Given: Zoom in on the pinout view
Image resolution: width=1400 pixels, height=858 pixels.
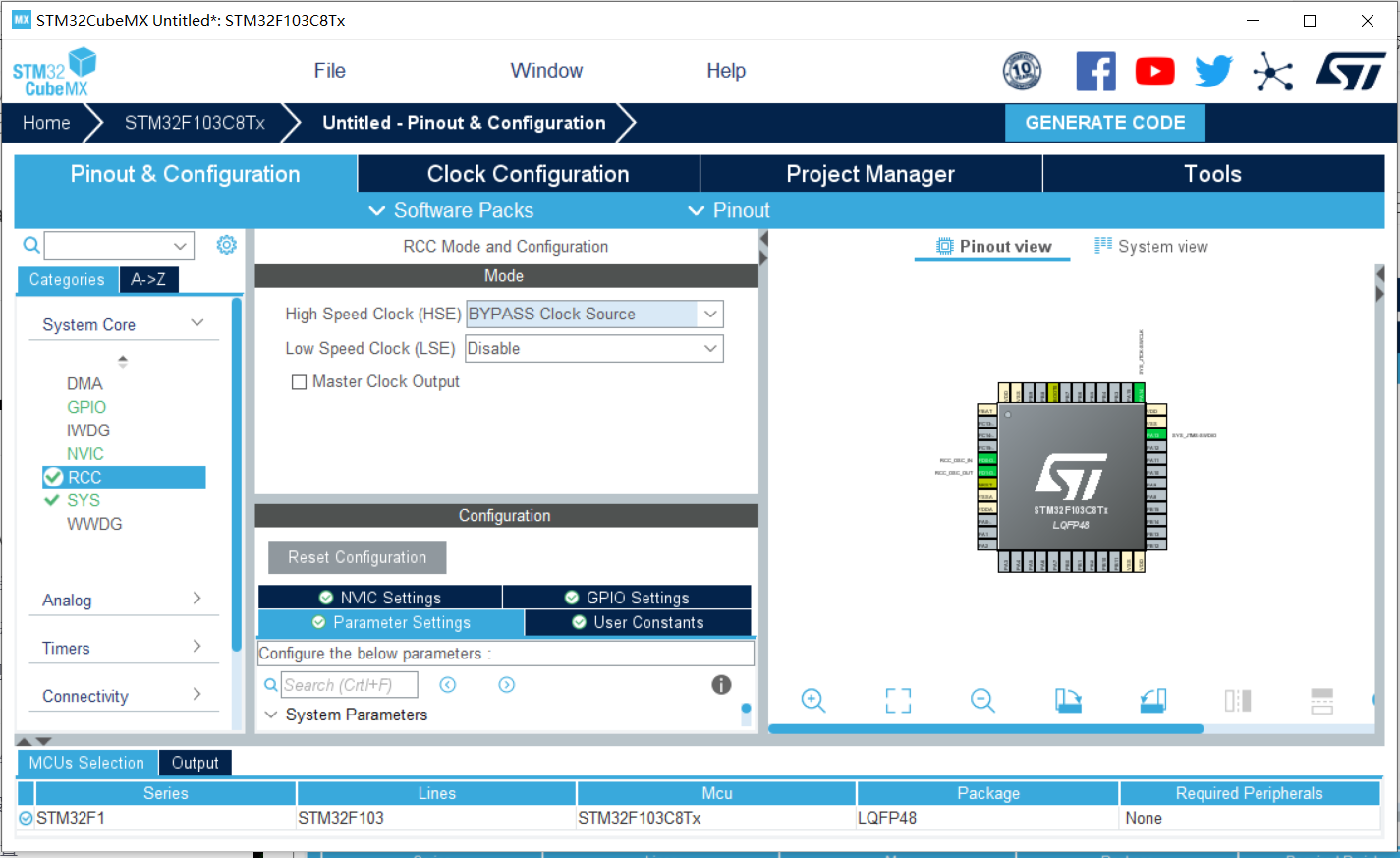Looking at the screenshot, I should click(813, 700).
